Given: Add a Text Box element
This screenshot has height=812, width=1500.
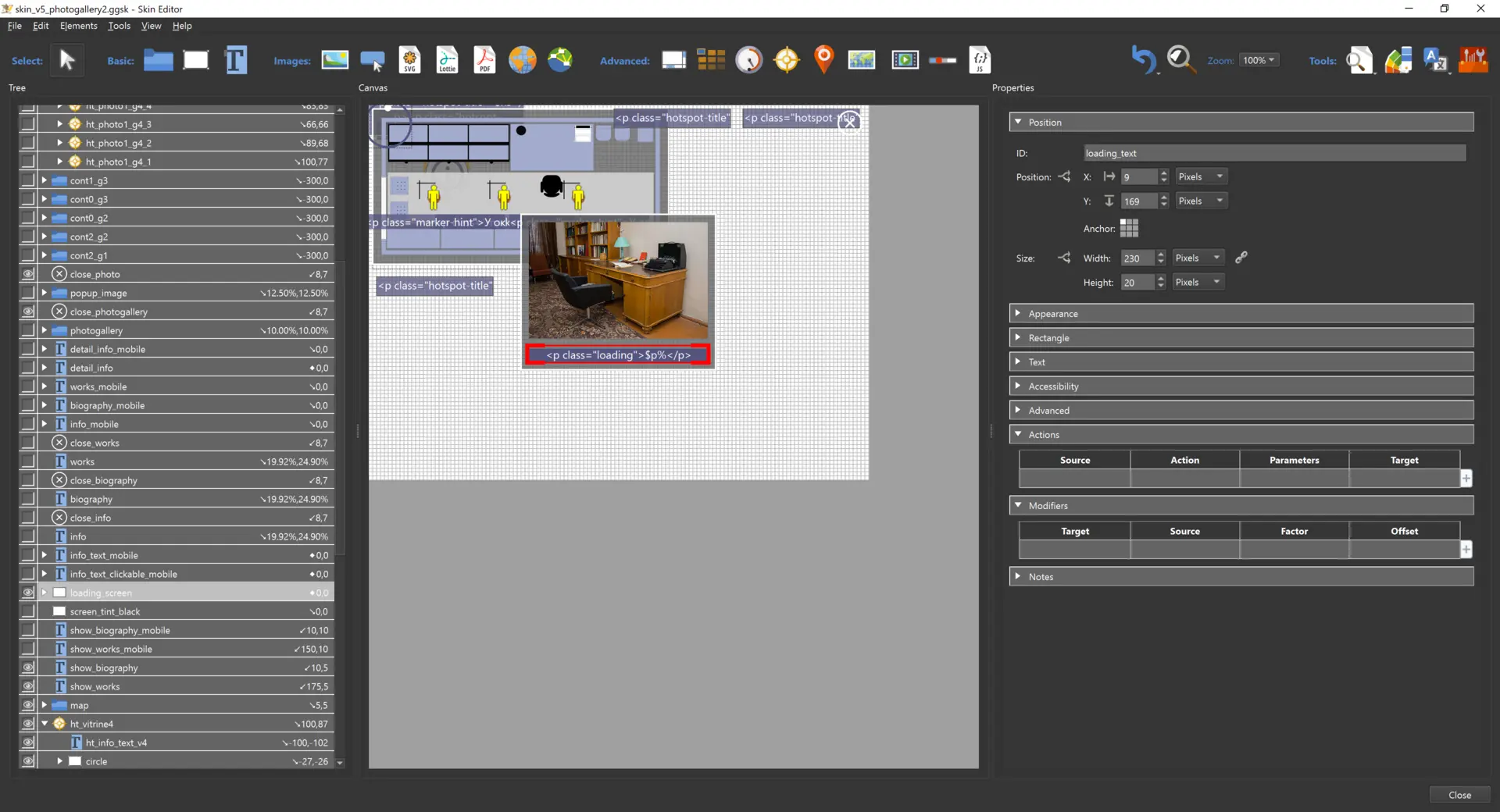Looking at the screenshot, I should (235, 60).
